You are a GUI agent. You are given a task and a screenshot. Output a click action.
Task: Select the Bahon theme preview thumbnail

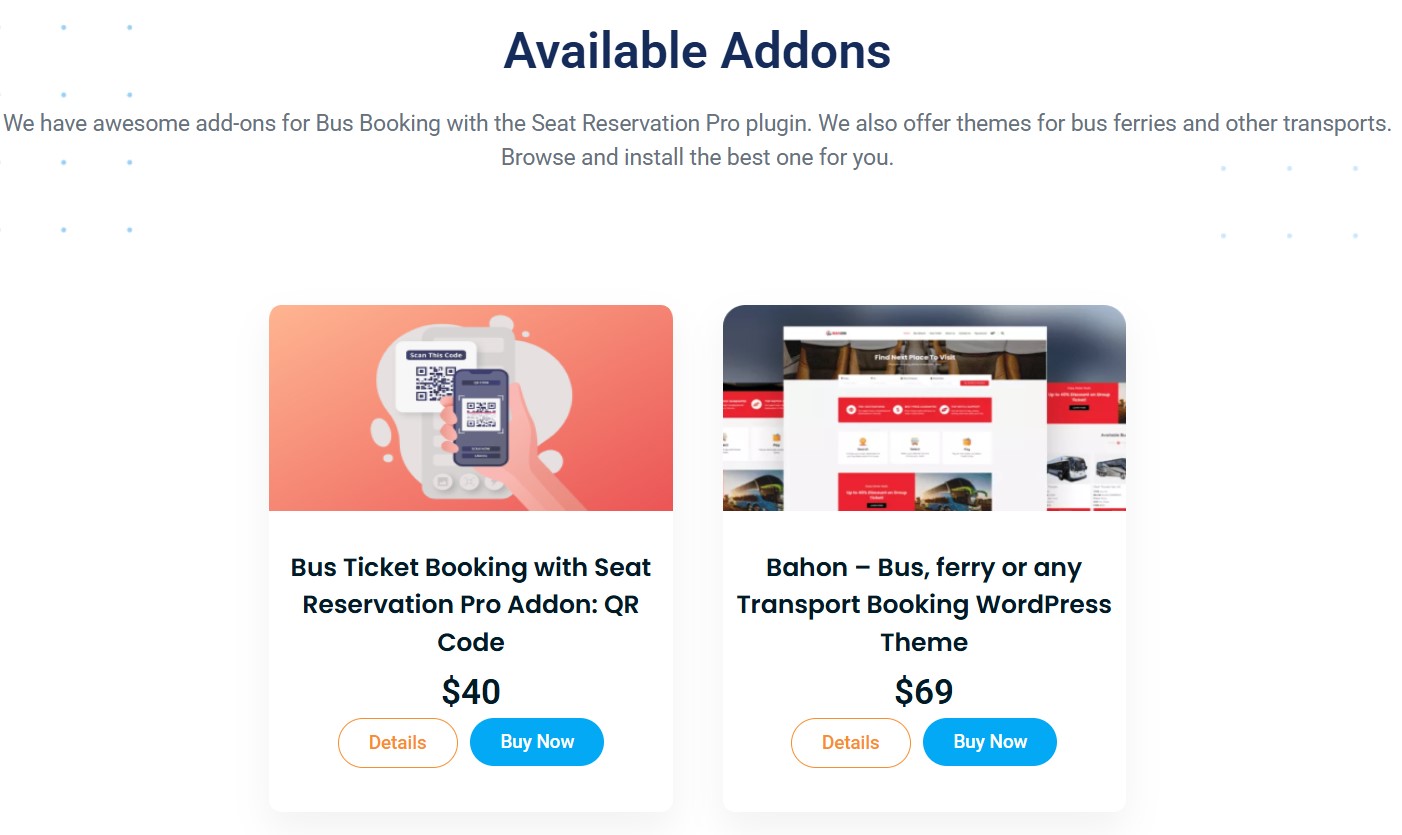[x=924, y=408]
